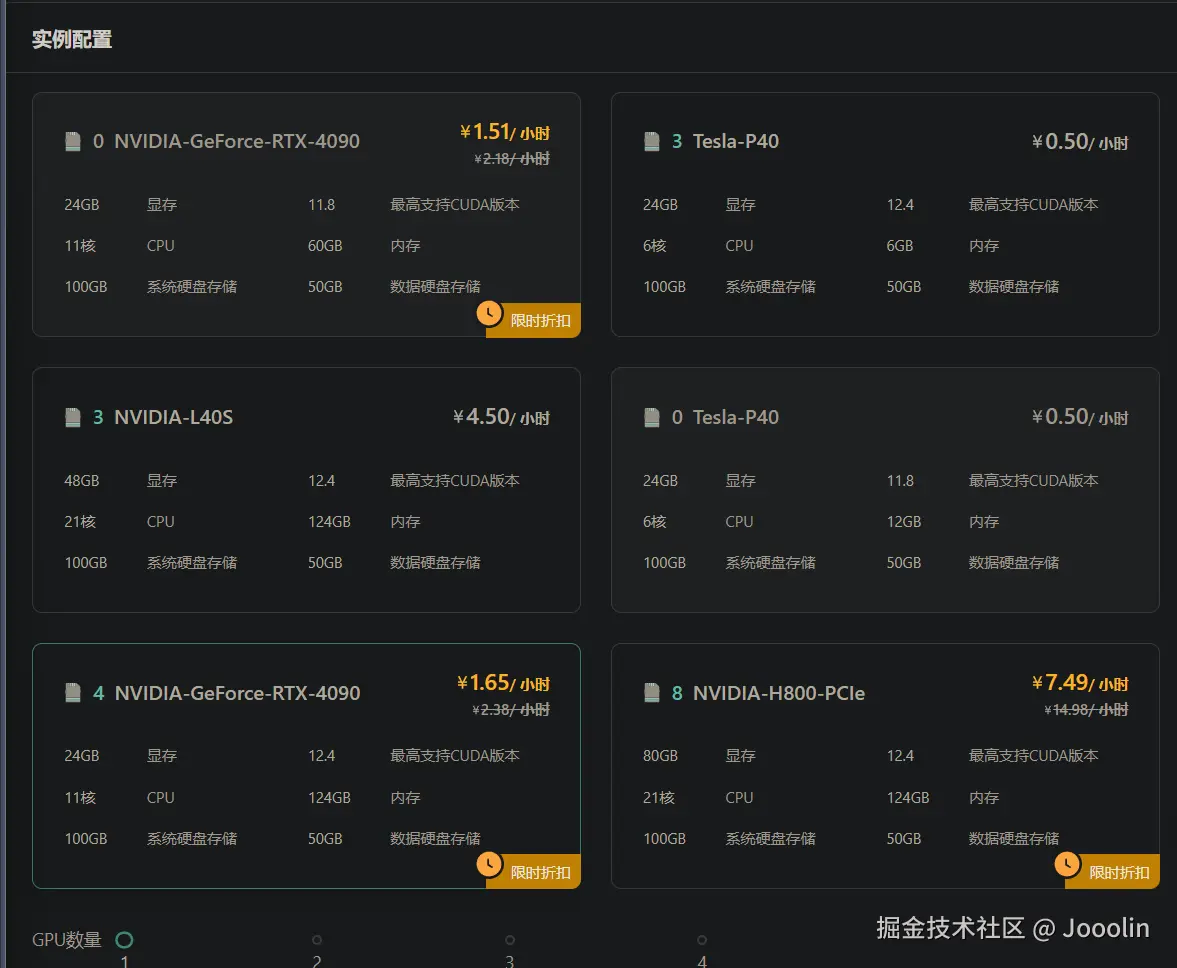Click the 80GB 显存 value

point(661,756)
